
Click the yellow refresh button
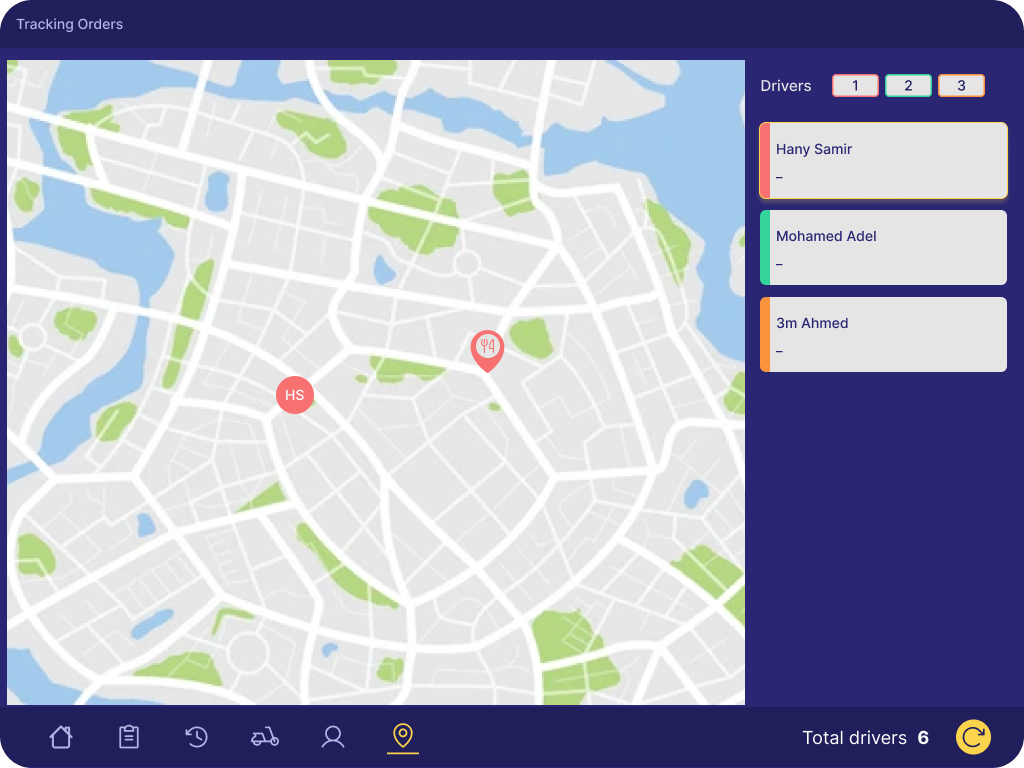(973, 737)
